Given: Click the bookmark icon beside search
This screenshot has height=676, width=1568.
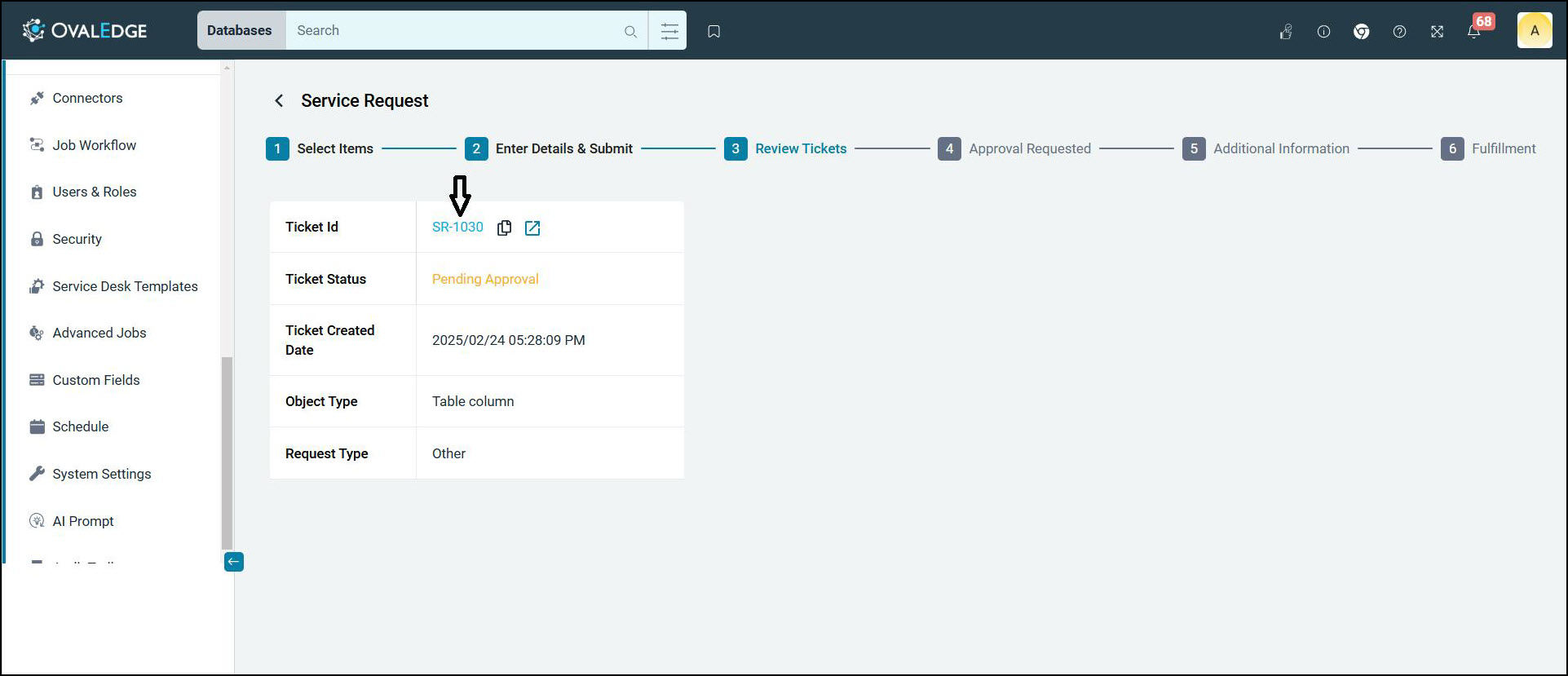Looking at the screenshot, I should tap(713, 31).
